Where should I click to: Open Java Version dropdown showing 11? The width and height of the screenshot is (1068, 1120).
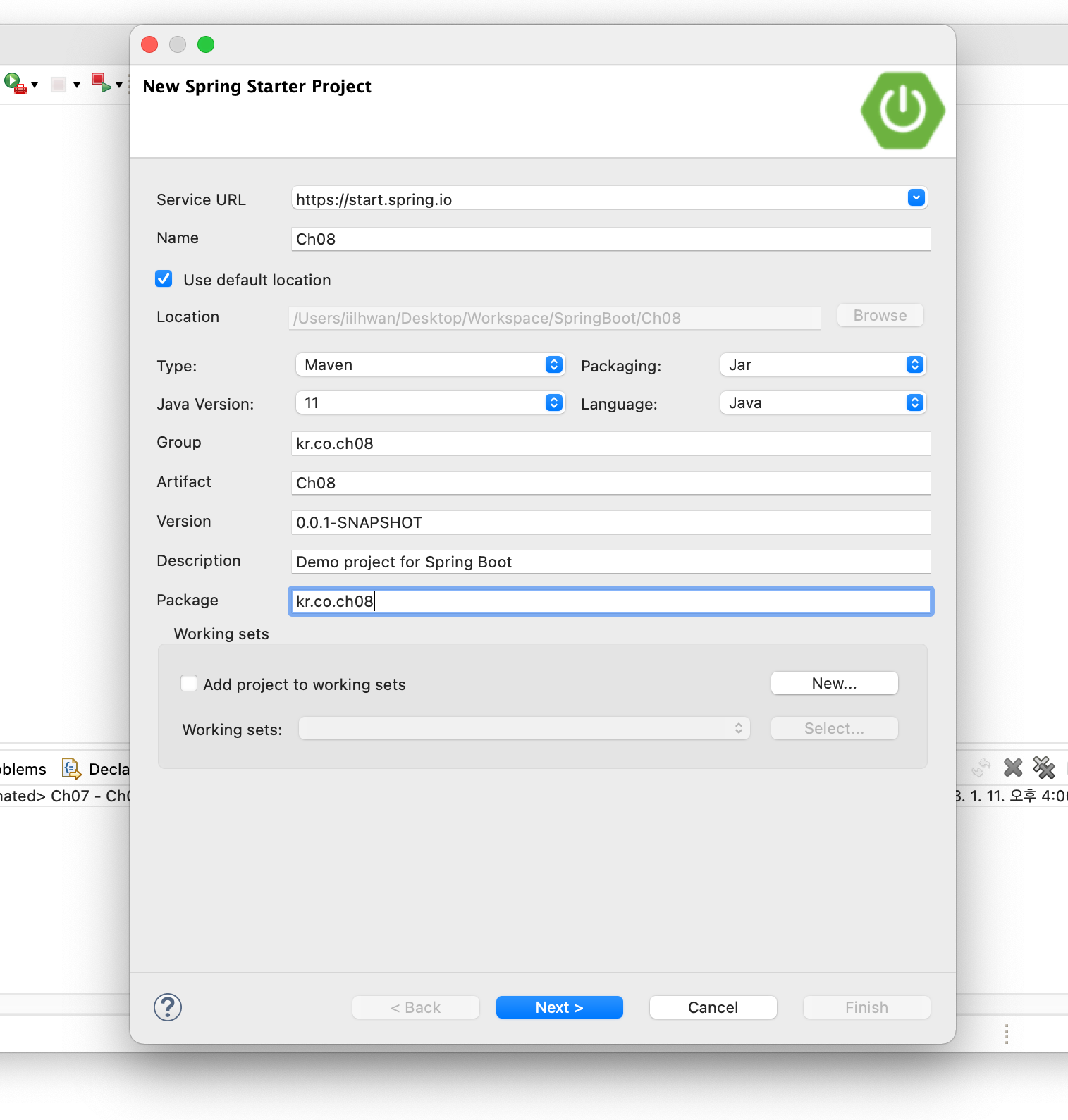[430, 402]
